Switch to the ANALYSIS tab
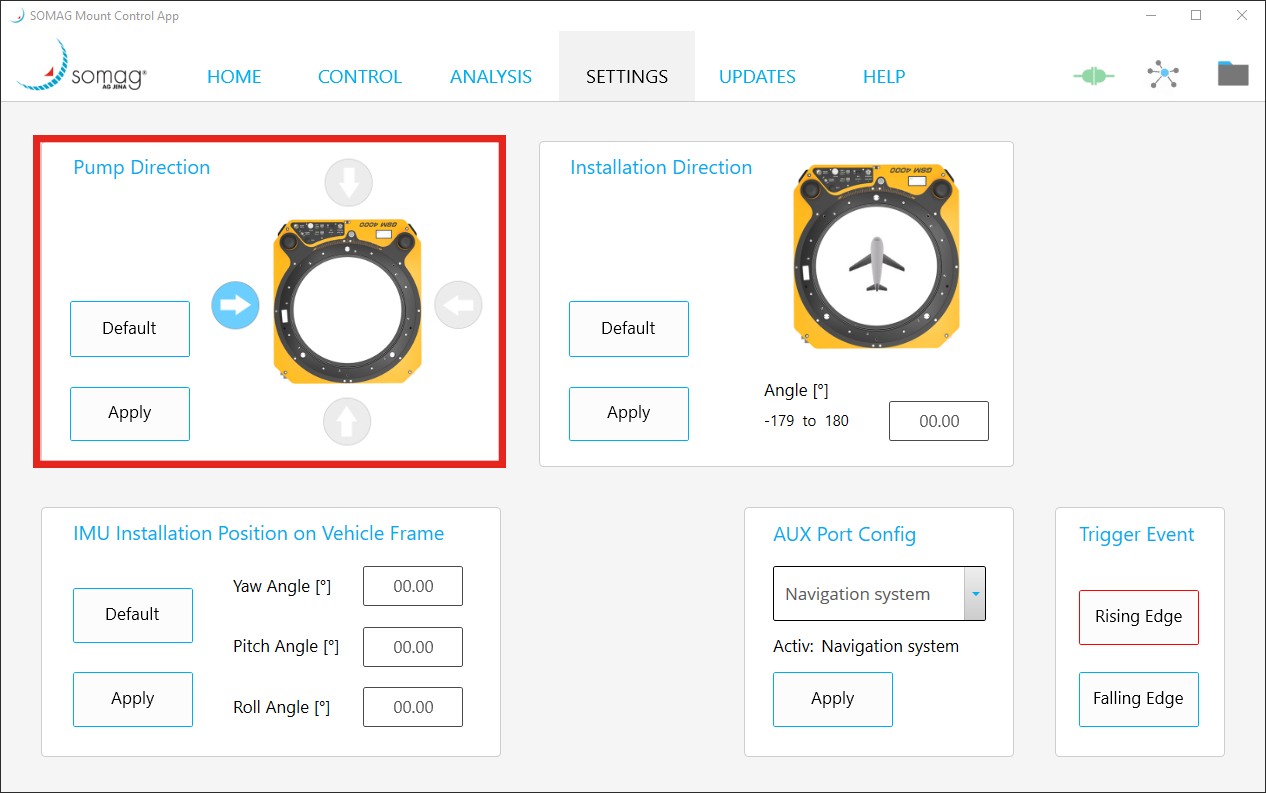The image size is (1266, 793). pos(490,77)
